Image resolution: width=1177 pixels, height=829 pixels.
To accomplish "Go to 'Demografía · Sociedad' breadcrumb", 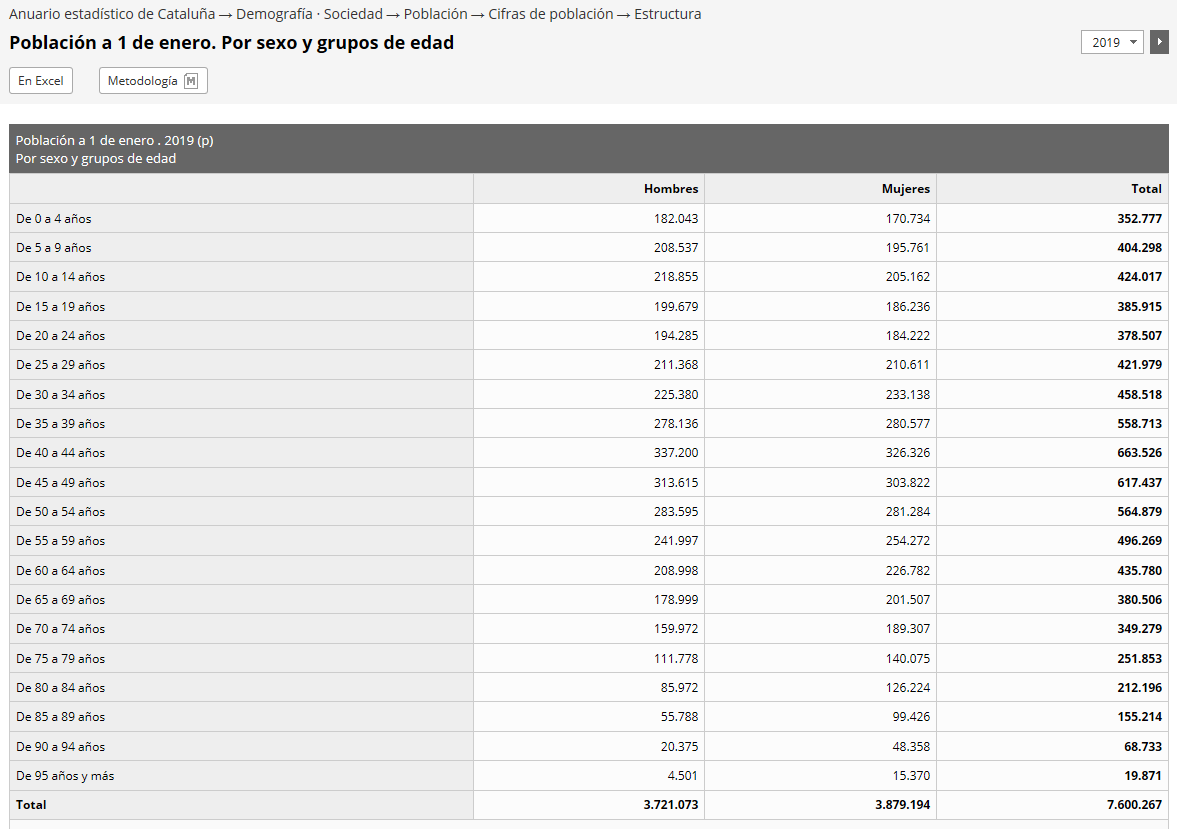I will coord(309,14).
